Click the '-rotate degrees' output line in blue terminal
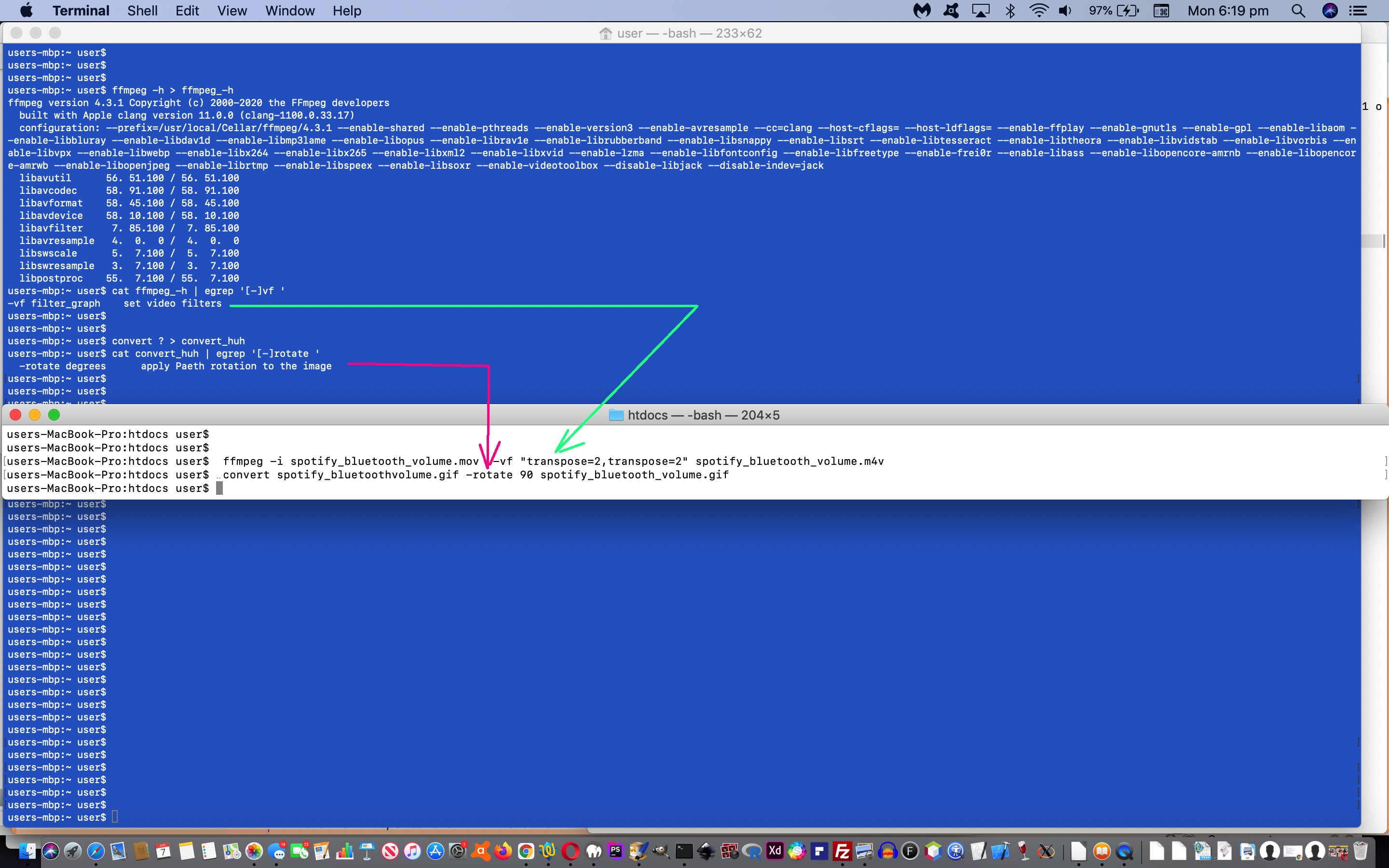This screenshot has height=868, width=1389. (175, 366)
